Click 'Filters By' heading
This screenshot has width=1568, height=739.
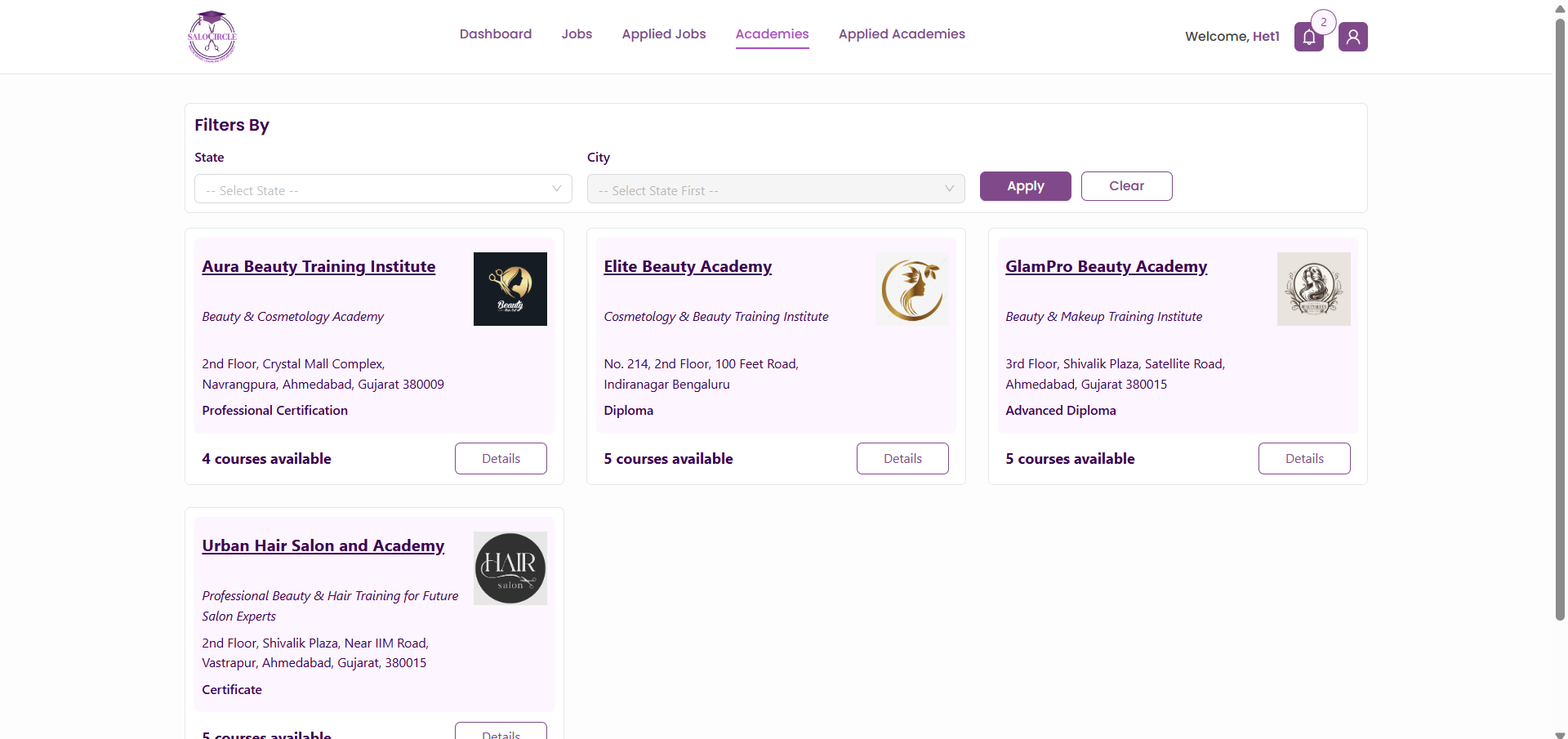(x=232, y=125)
